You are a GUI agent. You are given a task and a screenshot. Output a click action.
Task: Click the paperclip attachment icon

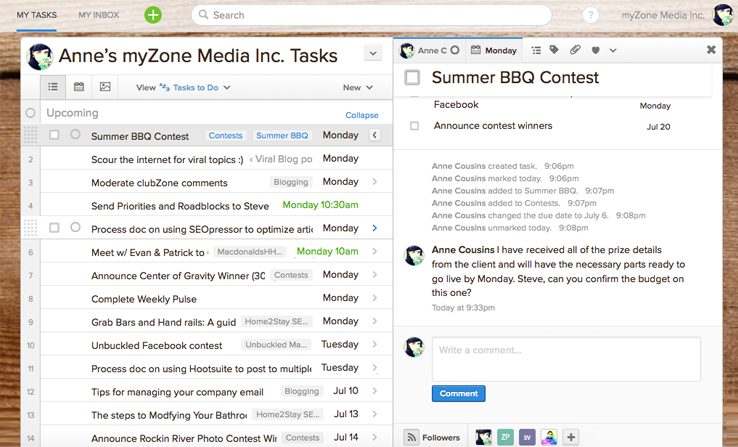pyautogui.click(x=575, y=50)
